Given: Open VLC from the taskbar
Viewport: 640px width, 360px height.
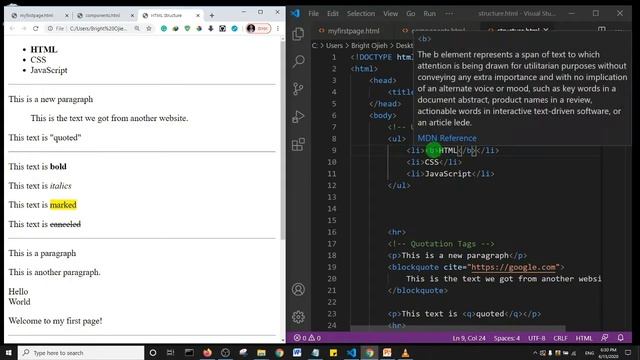Looking at the screenshot, I should point(405,353).
